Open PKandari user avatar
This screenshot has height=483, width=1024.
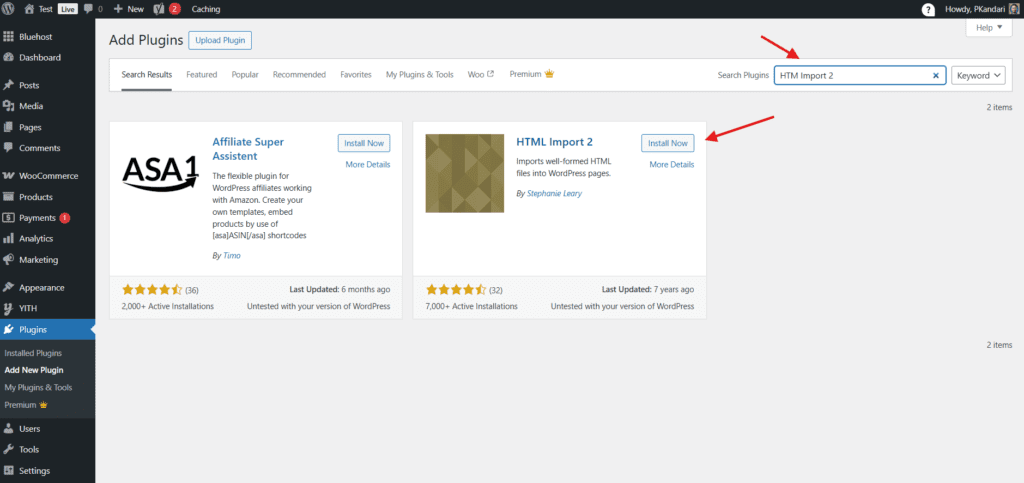point(1013,9)
